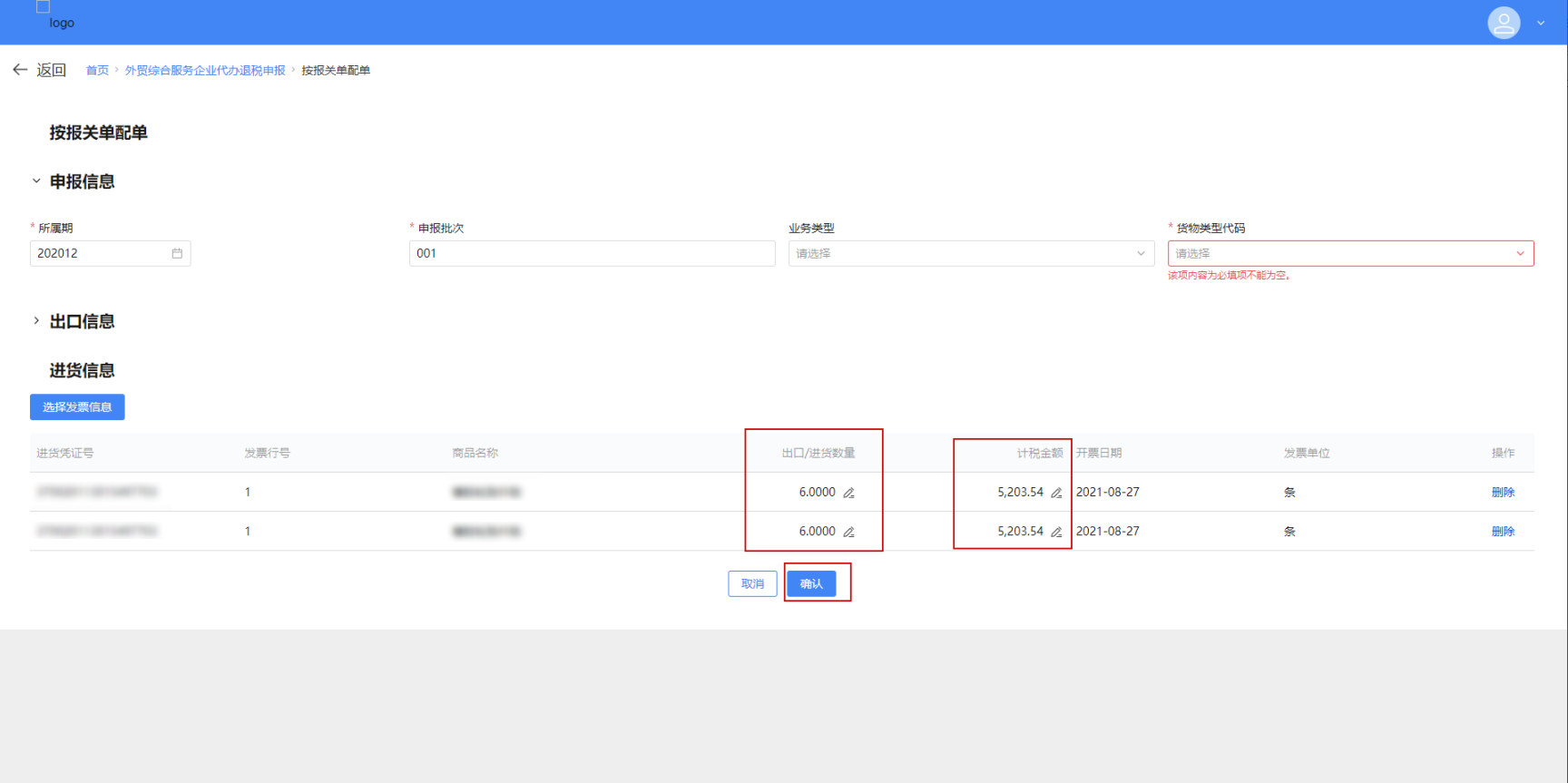The image size is (1568, 783).
Task: Click the logo in top-left header
Action: click(x=56, y=18)
